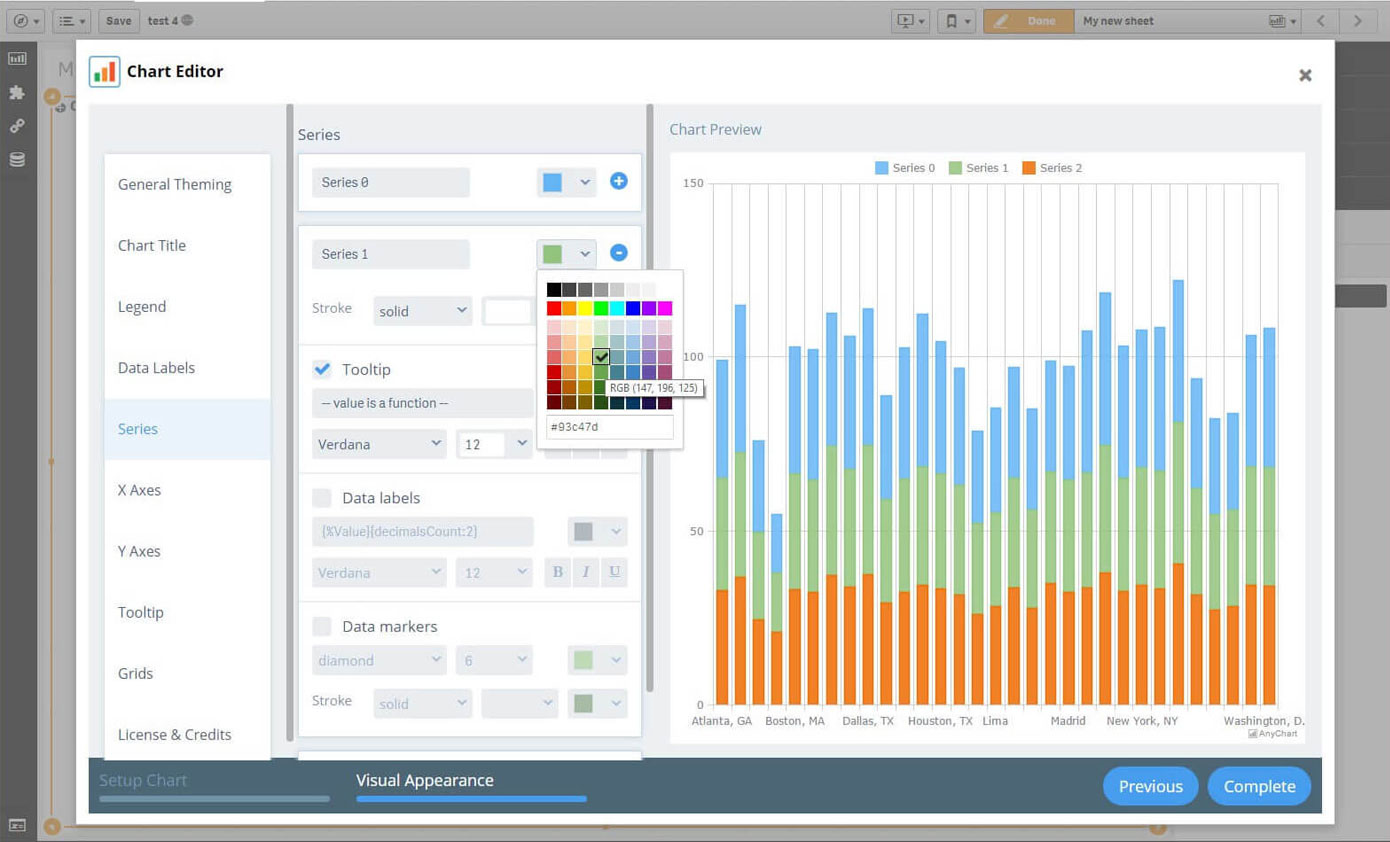
Task: Add a new series with the plus icon
Action: tap(618, 181)
